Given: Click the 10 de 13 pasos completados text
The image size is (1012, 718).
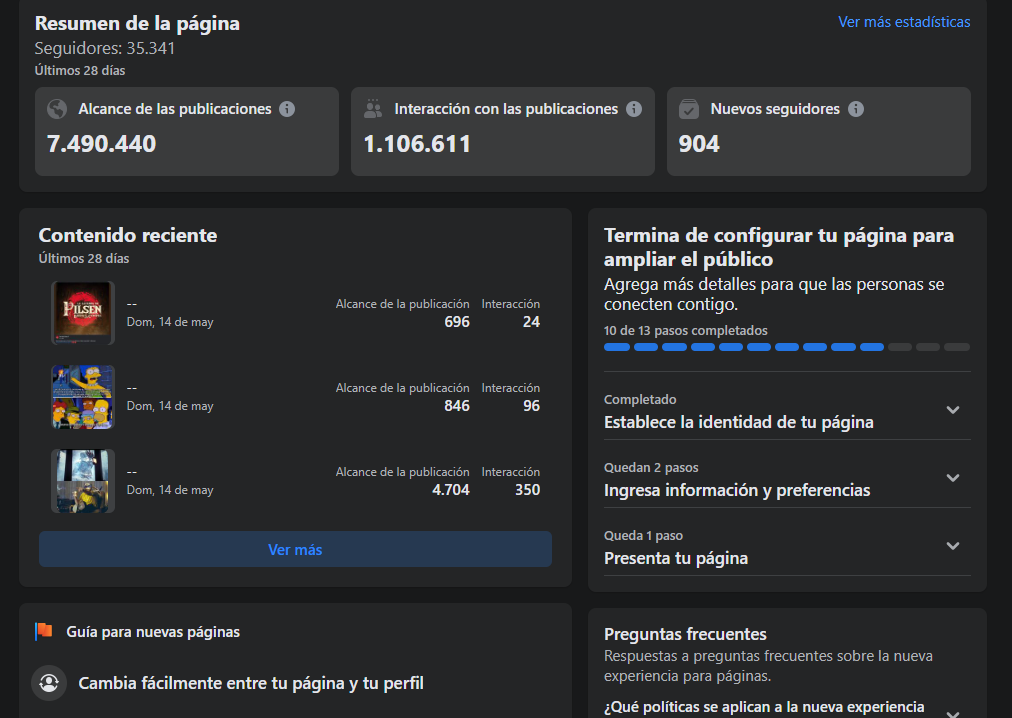Looking at the screenshot, I should coord(685,331).
